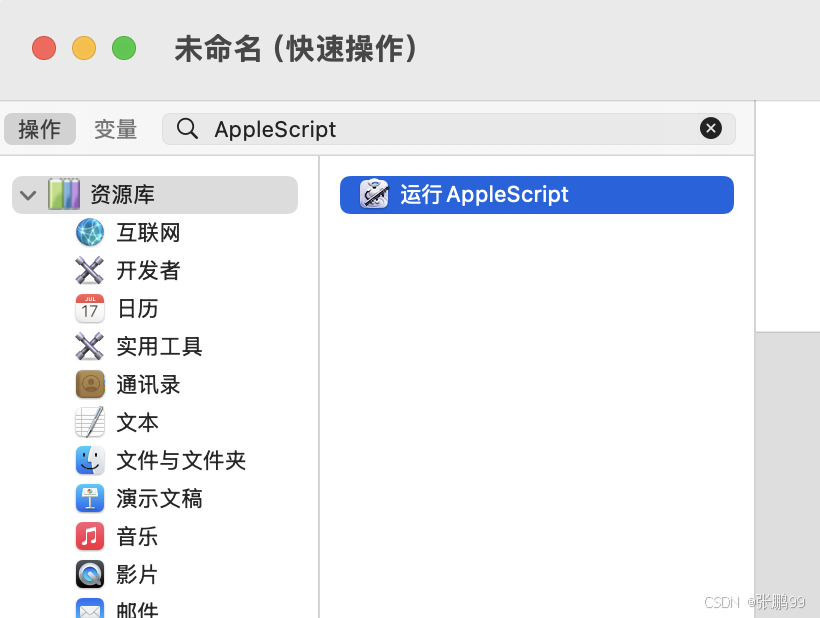Click the 开发者 tools icon
The width and height of the screenshot is (820, 618).
coord(90,270)
